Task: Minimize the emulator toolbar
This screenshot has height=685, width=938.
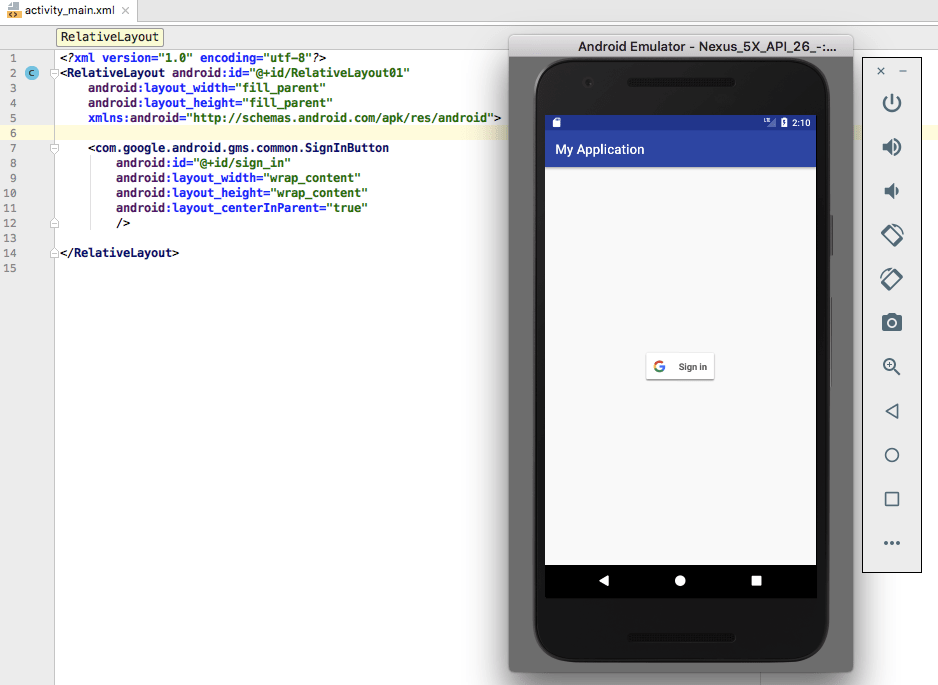Action: (x=903, y=71)
